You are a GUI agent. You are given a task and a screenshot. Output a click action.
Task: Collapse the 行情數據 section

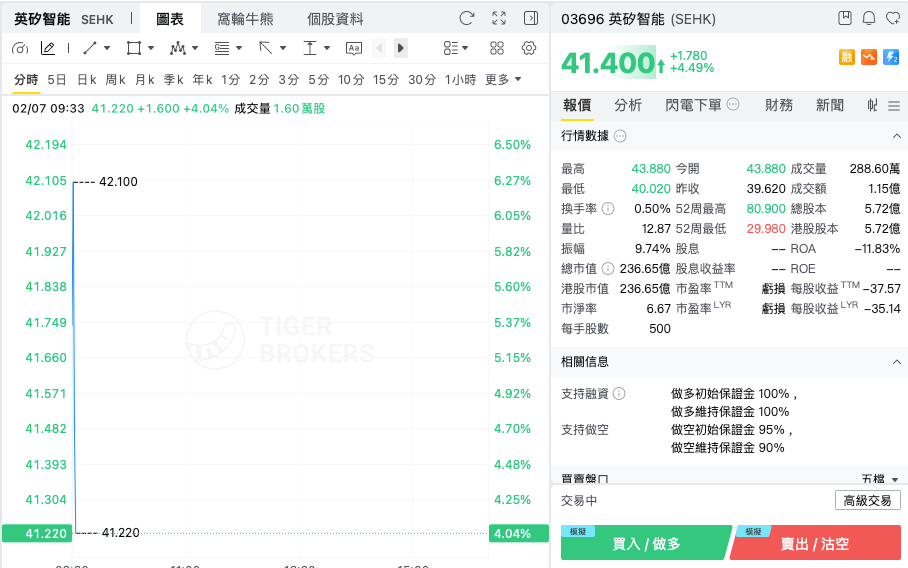[896, 136]
